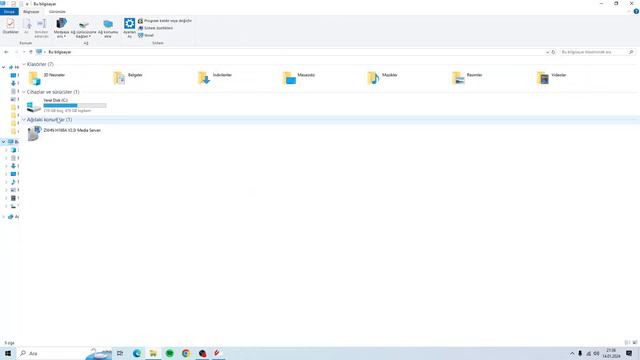This screenshot has width=640, height=360.
Task: Open Google Chrome from taskbar
Action: (x=186, y=353)
